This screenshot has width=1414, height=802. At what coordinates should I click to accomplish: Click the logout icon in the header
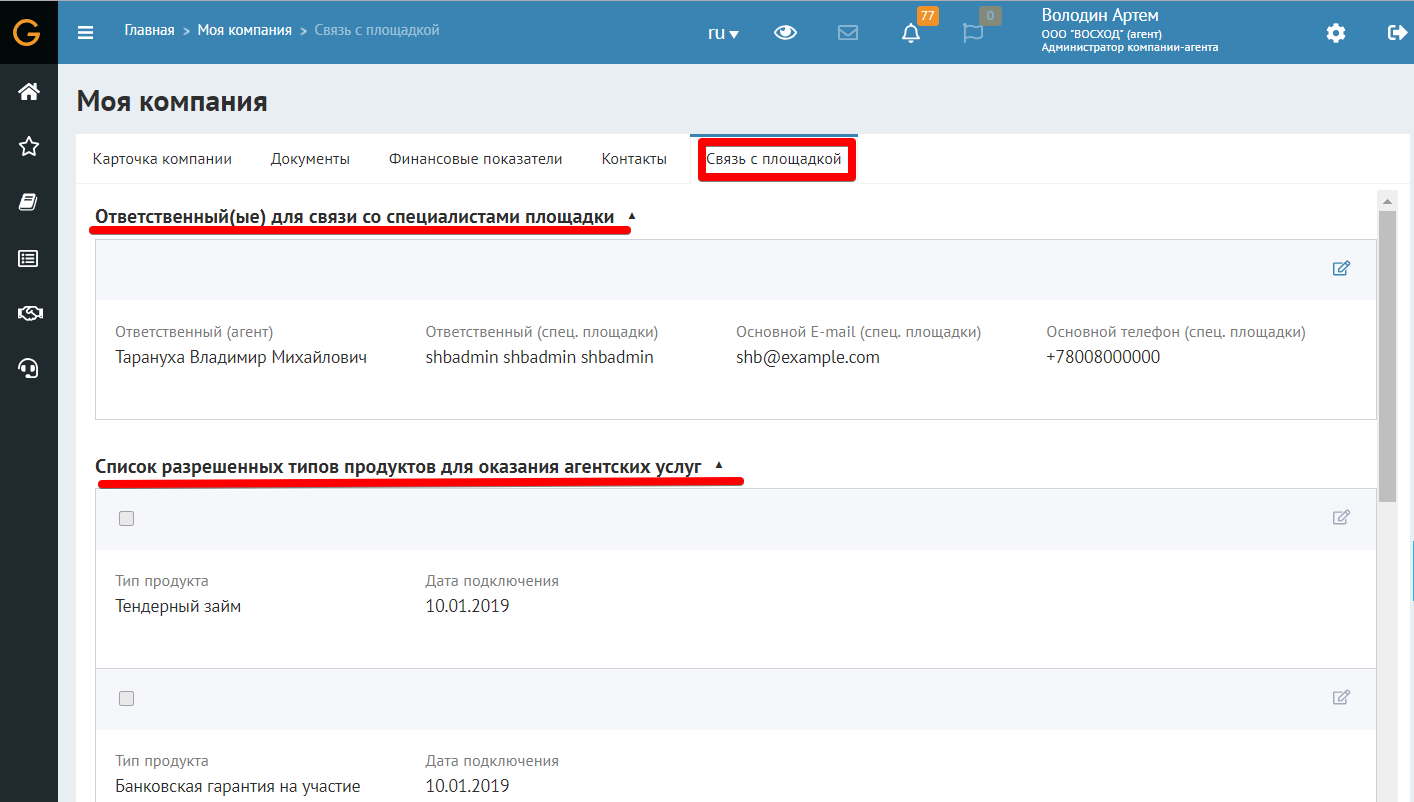1398,32
